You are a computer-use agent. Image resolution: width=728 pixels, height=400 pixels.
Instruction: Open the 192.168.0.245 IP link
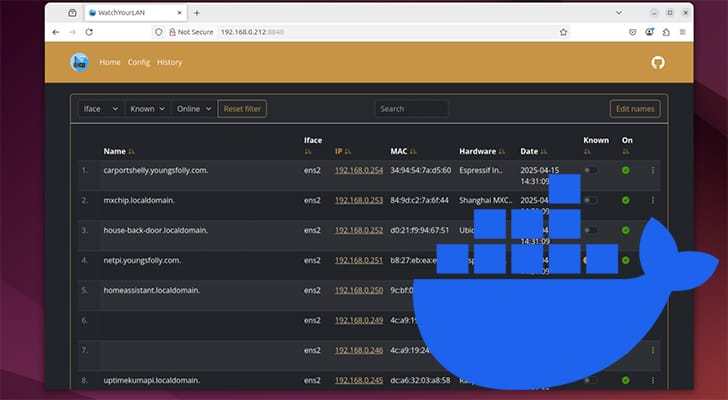coord(359,380)
